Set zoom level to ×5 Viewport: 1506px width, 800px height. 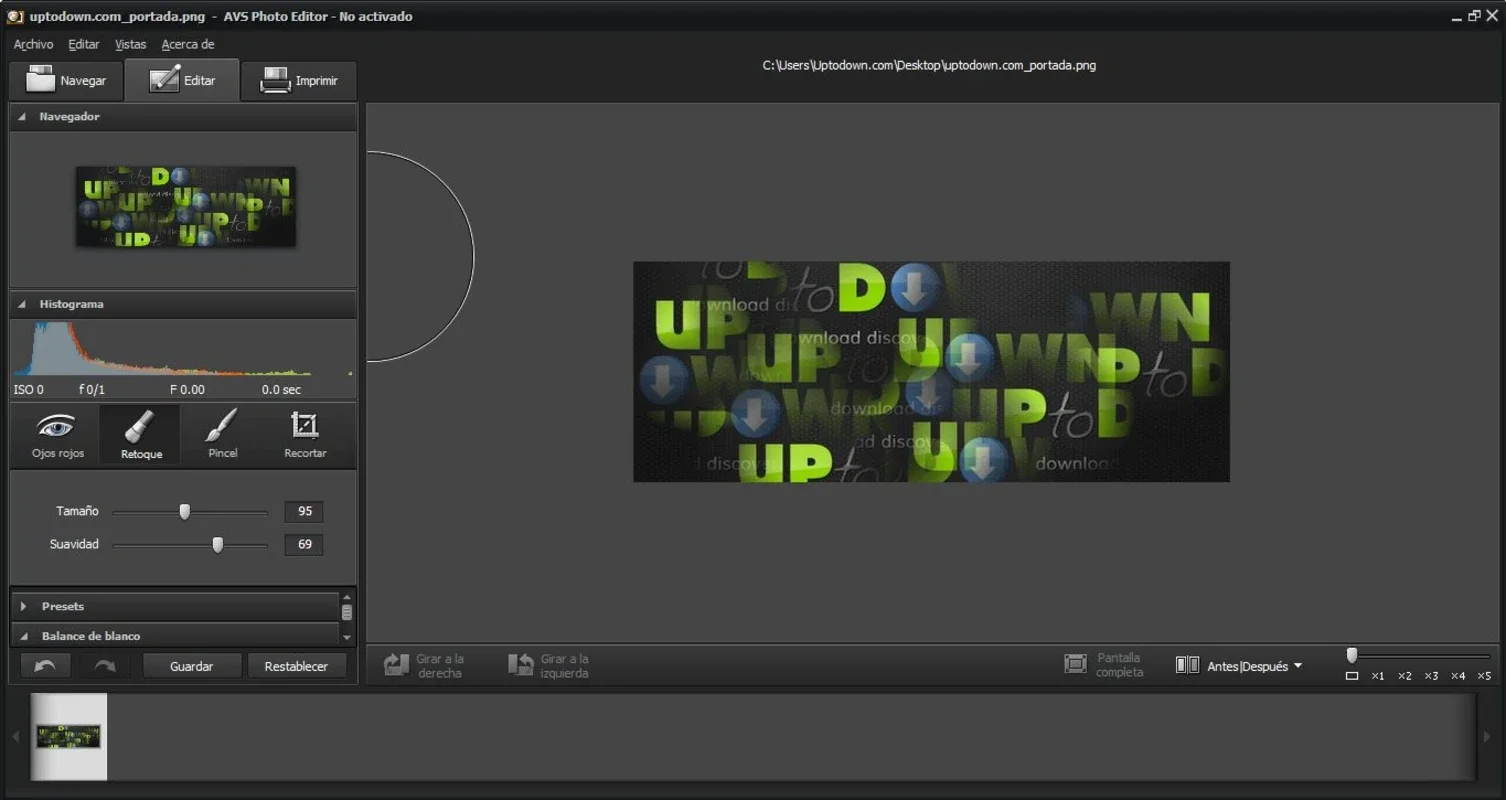1484,676
